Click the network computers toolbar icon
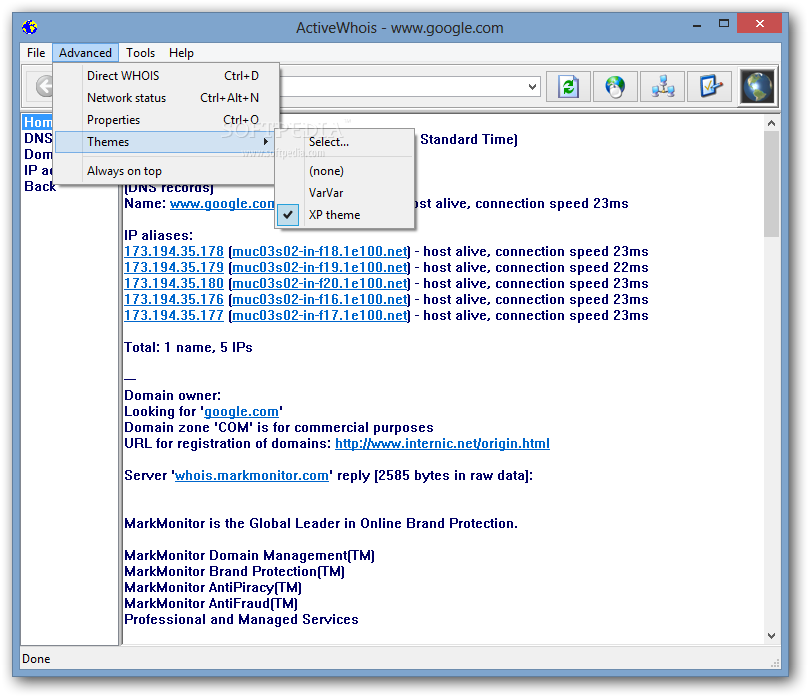 click(x=662, y=86)
